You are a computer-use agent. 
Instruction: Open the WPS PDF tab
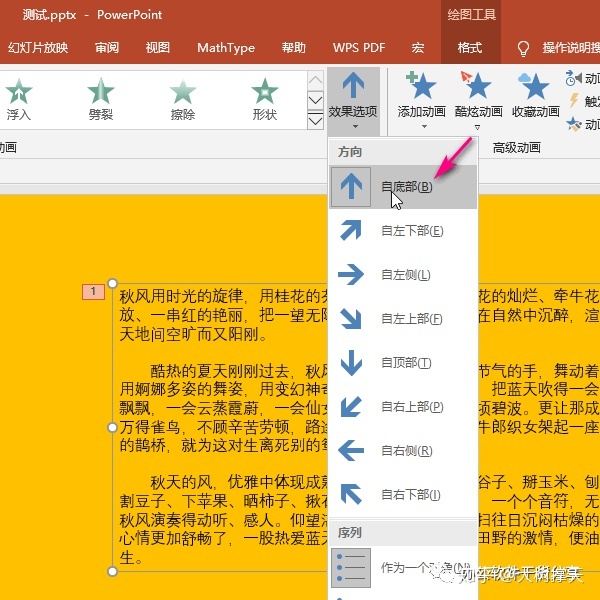[x=359, y=48]
